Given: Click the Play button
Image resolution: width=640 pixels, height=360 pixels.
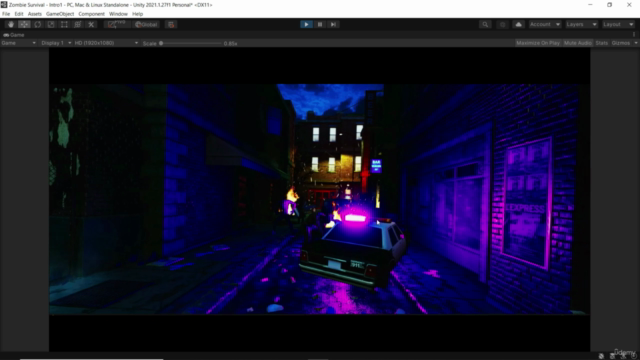Looking at the screenshot, I should point(306,24).
